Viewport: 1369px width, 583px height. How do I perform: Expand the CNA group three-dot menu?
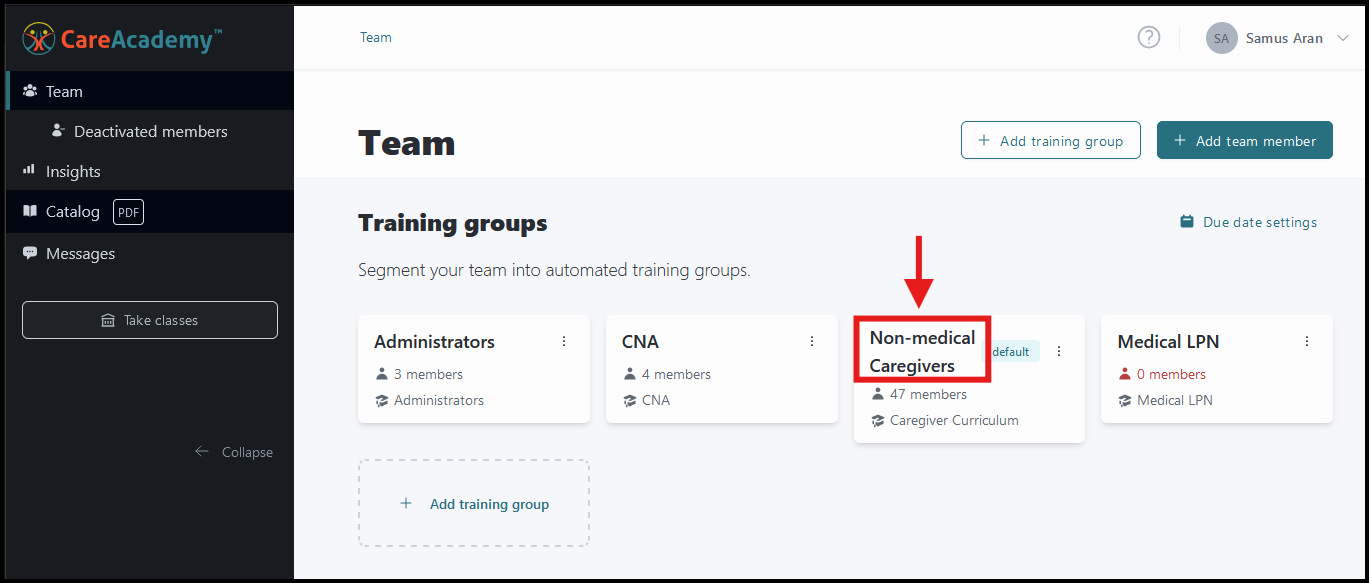[x=811, y=340]
